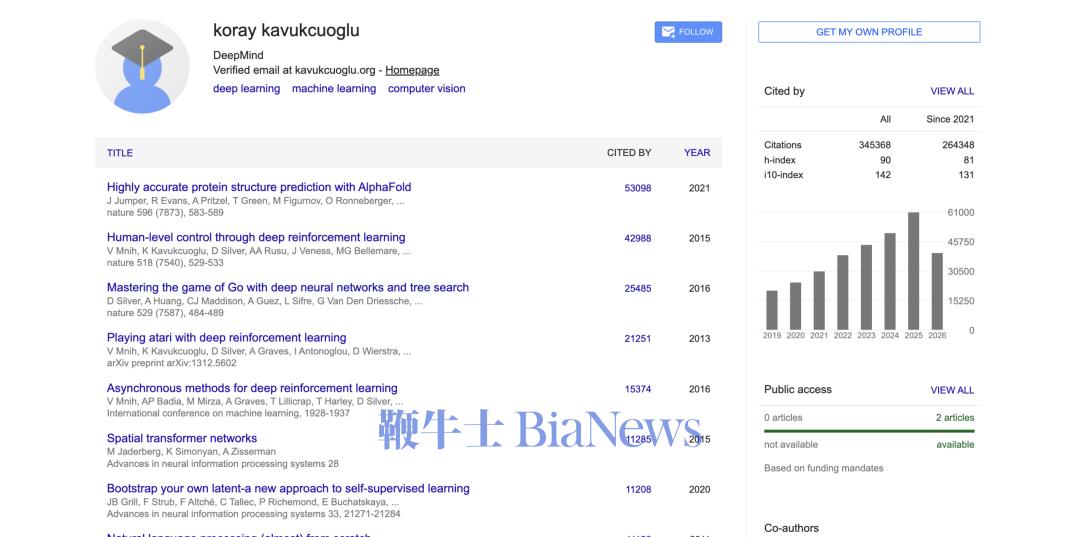Click the 2025 bar in citations chart
Viewport: 1080px width, 537px height.
(913, 271)
